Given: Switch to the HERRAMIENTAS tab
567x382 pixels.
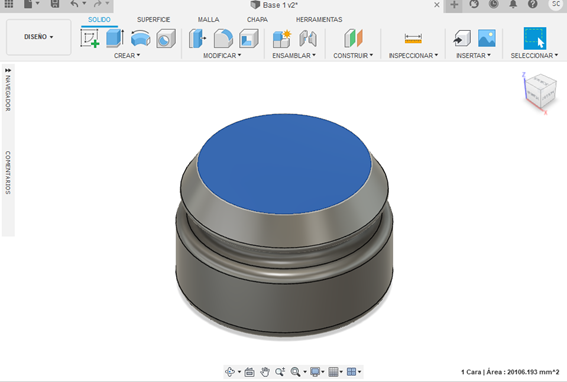Looking at the screenshot, I should 319,20.
